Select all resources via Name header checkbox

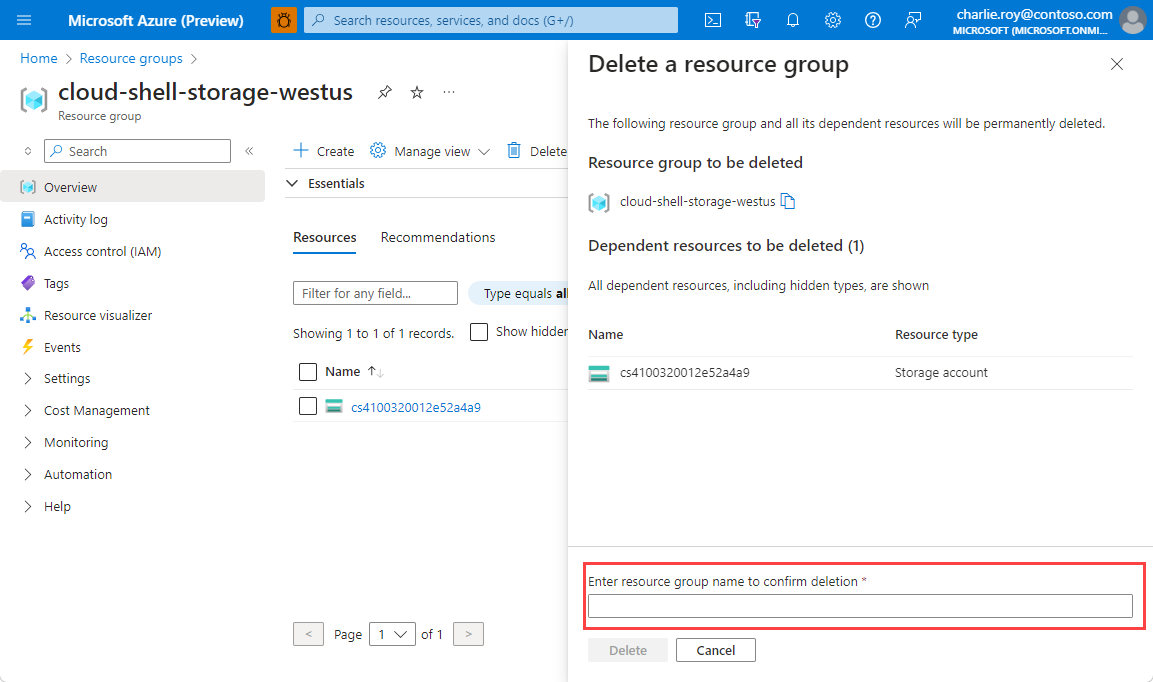click(307, 371)
